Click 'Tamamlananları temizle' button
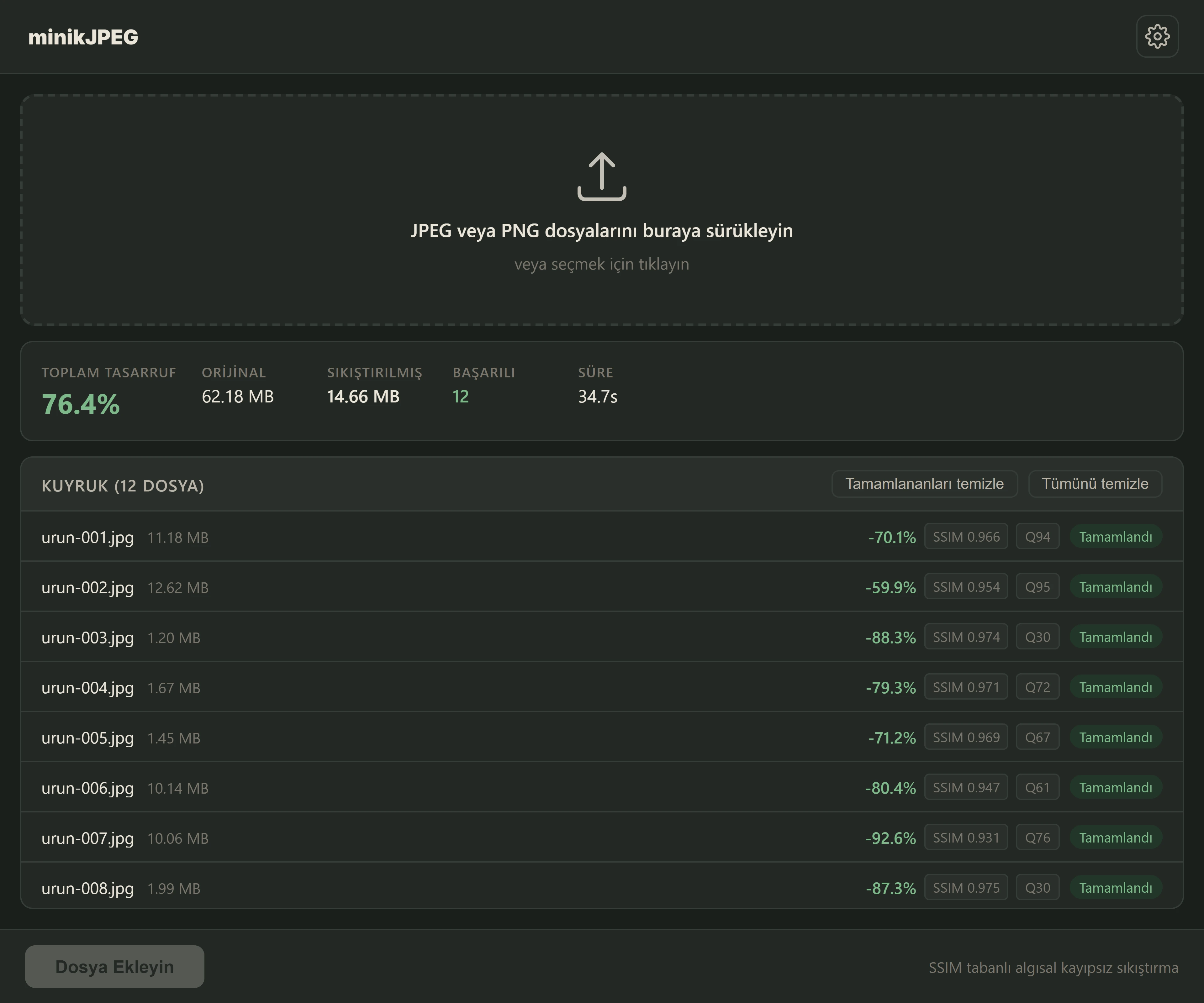The image size is (1204, 1003). 924,484
